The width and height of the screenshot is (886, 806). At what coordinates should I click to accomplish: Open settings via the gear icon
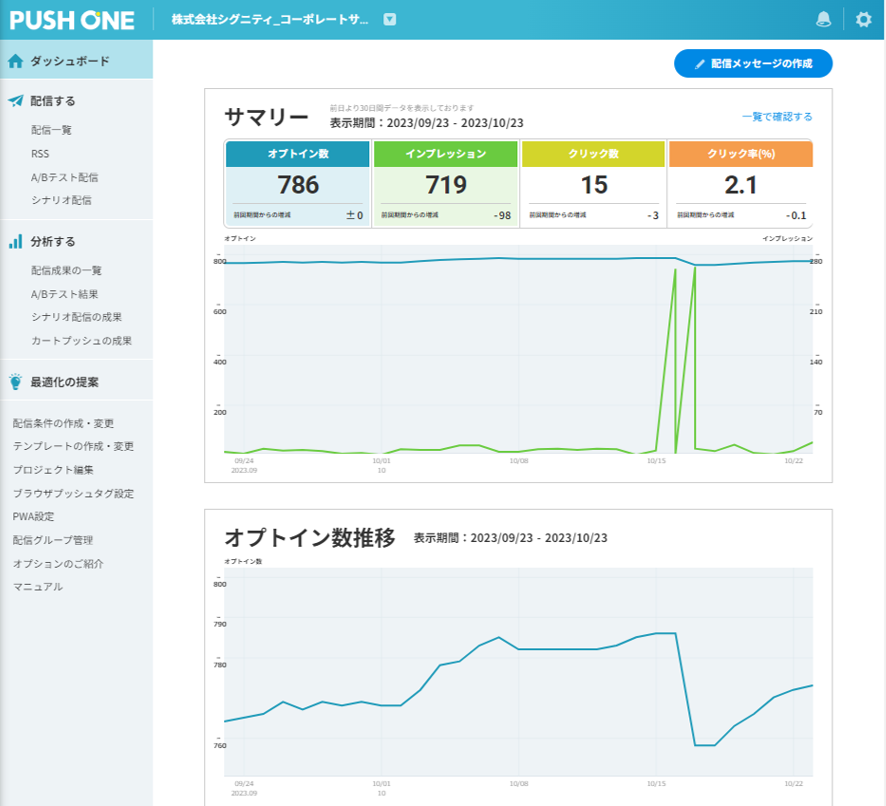tap(863, 19)
